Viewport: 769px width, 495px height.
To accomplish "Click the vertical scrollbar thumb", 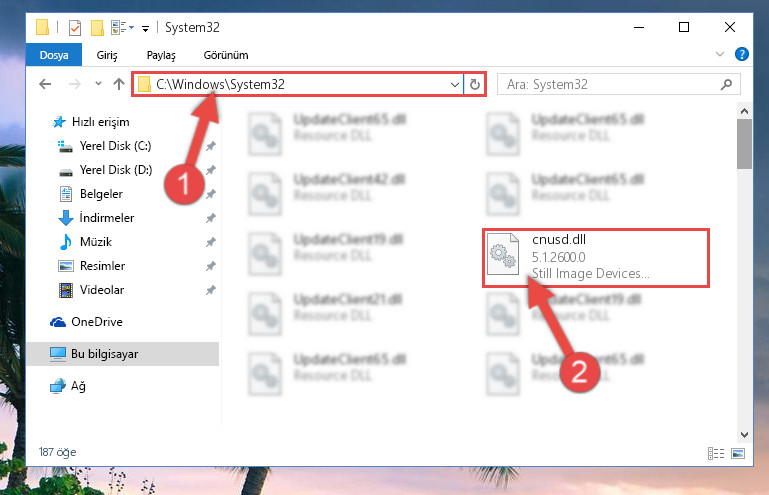I will tap(744, 144).
